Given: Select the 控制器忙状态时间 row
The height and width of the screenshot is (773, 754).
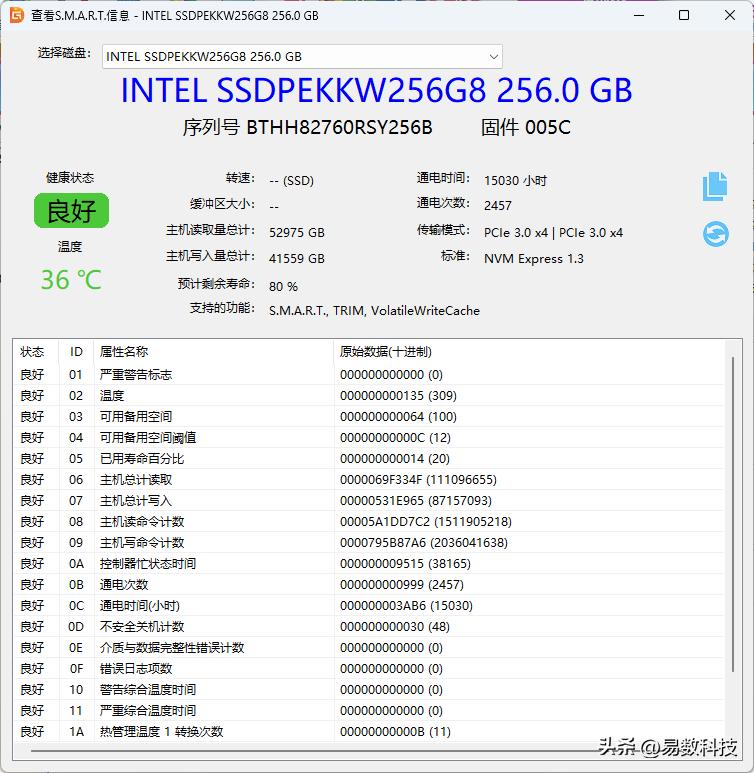Looking at the screenshot, I should click(x=369, y=563).
